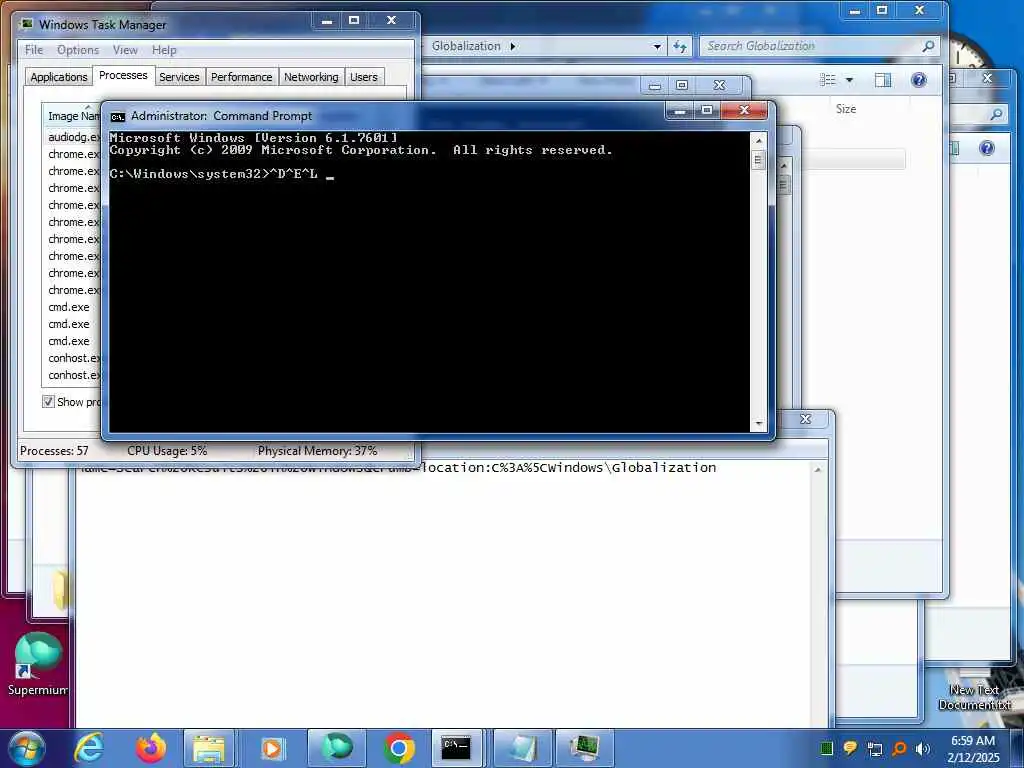Screen dimensions: 1024x768
Task: Click the green square tray icon
Action: (x=826, y=748)
